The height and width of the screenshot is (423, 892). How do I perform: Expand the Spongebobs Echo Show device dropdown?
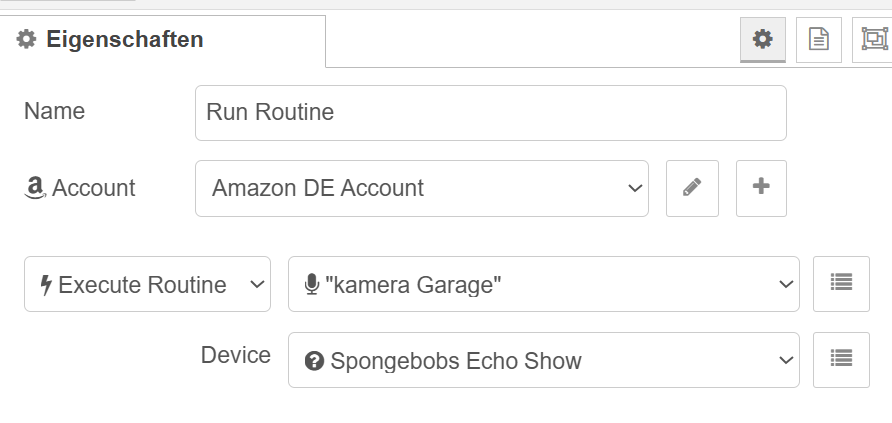point(543,361)
